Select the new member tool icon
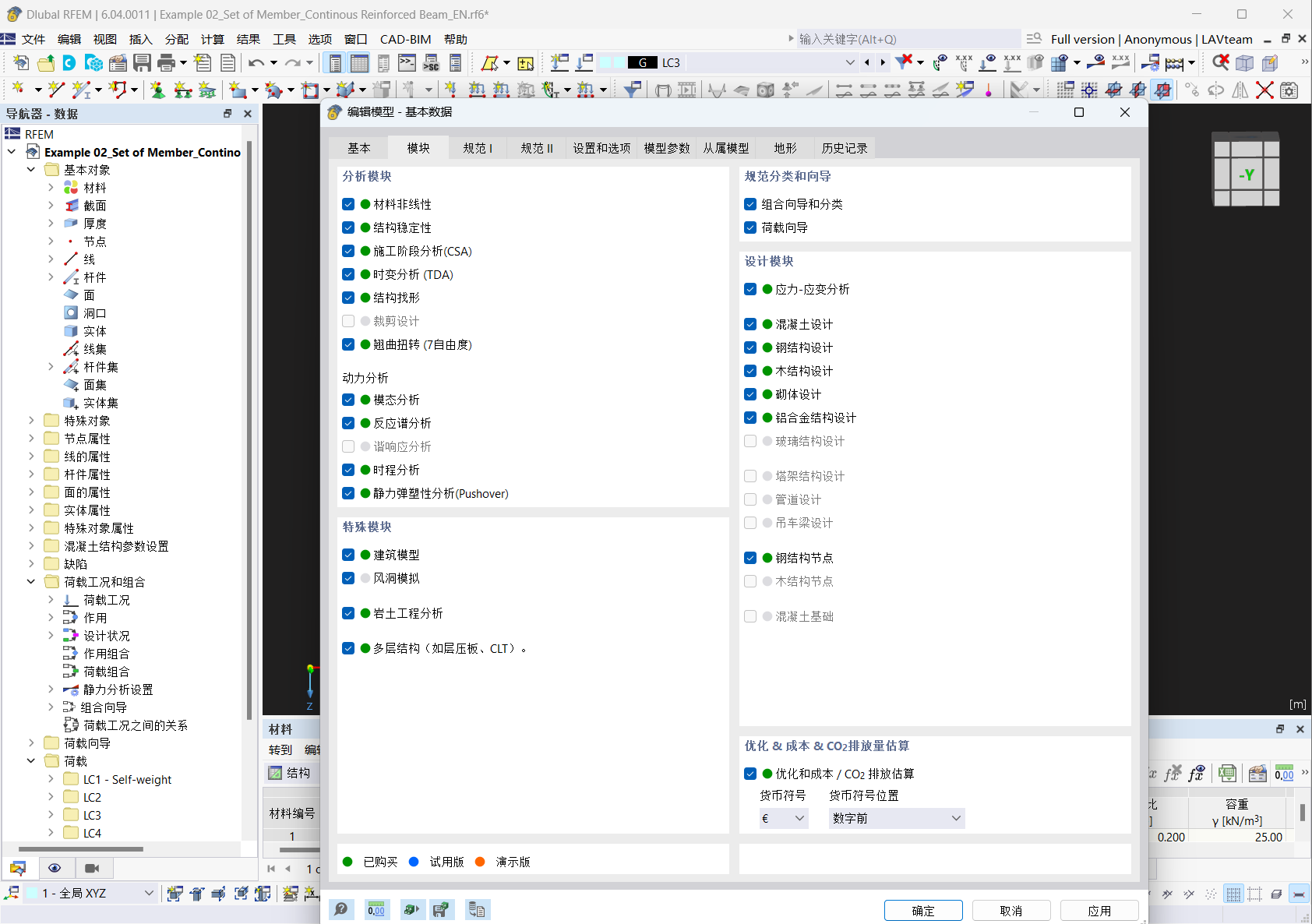1312x924 pixels. click(80, 90)
